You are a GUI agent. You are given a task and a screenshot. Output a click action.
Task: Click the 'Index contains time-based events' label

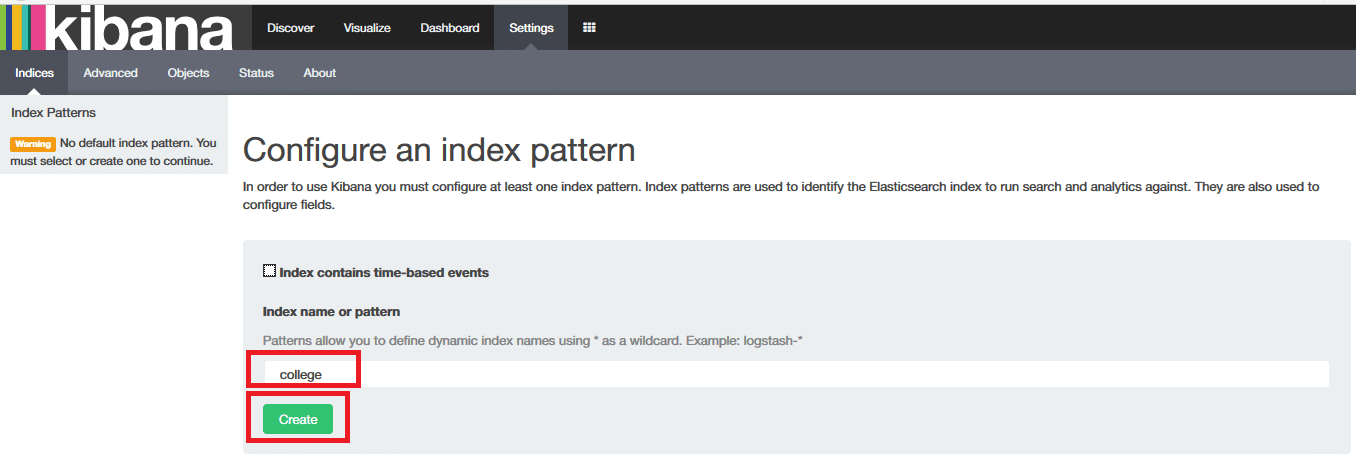point(384,272)
